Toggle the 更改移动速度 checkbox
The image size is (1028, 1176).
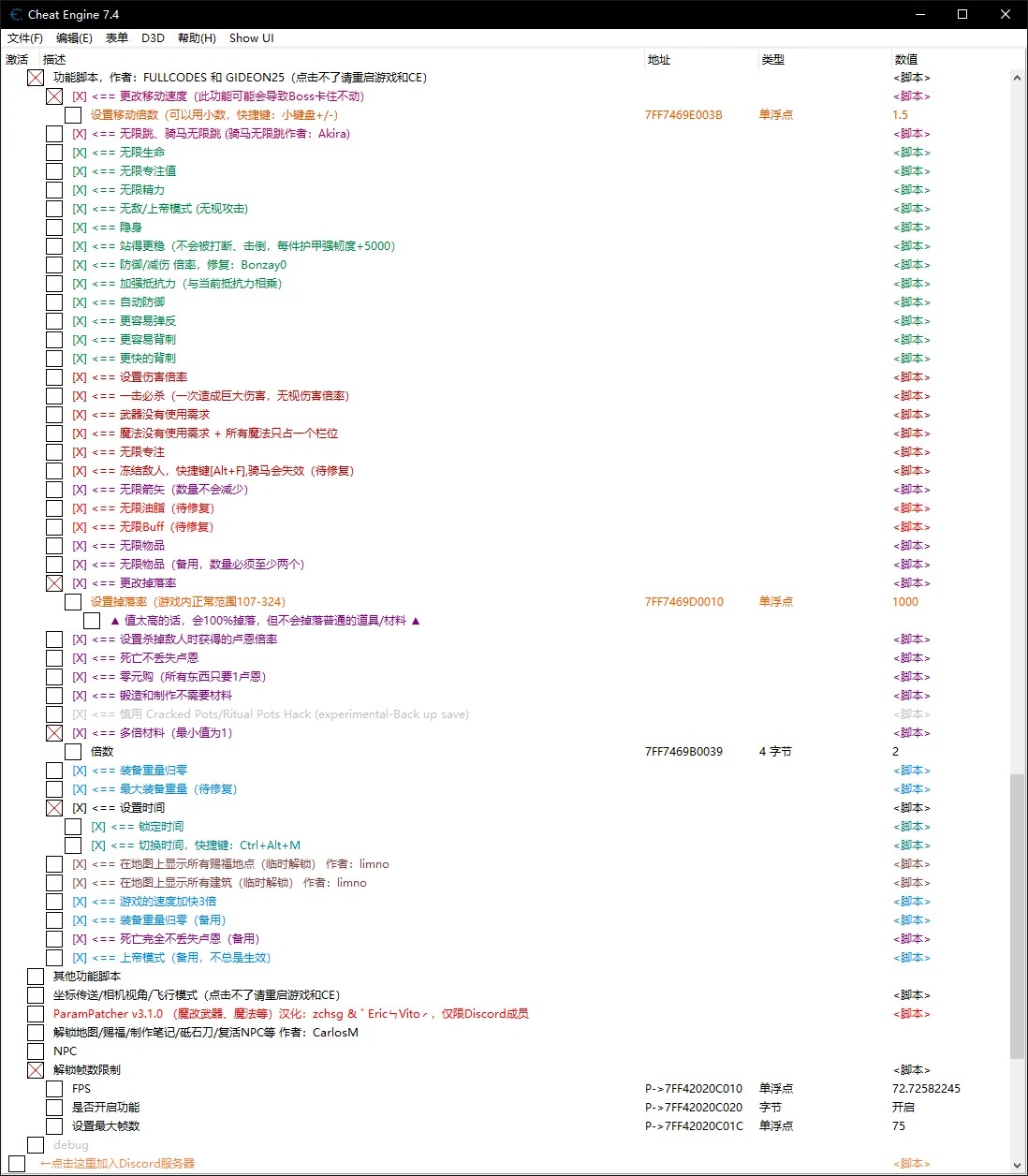click(54, 96)
